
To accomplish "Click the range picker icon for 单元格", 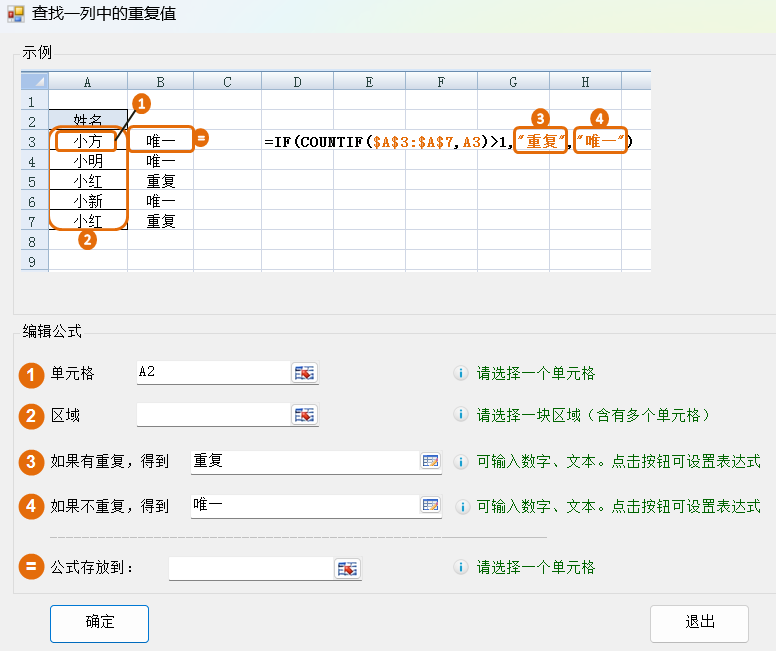I will pos(304,373).
